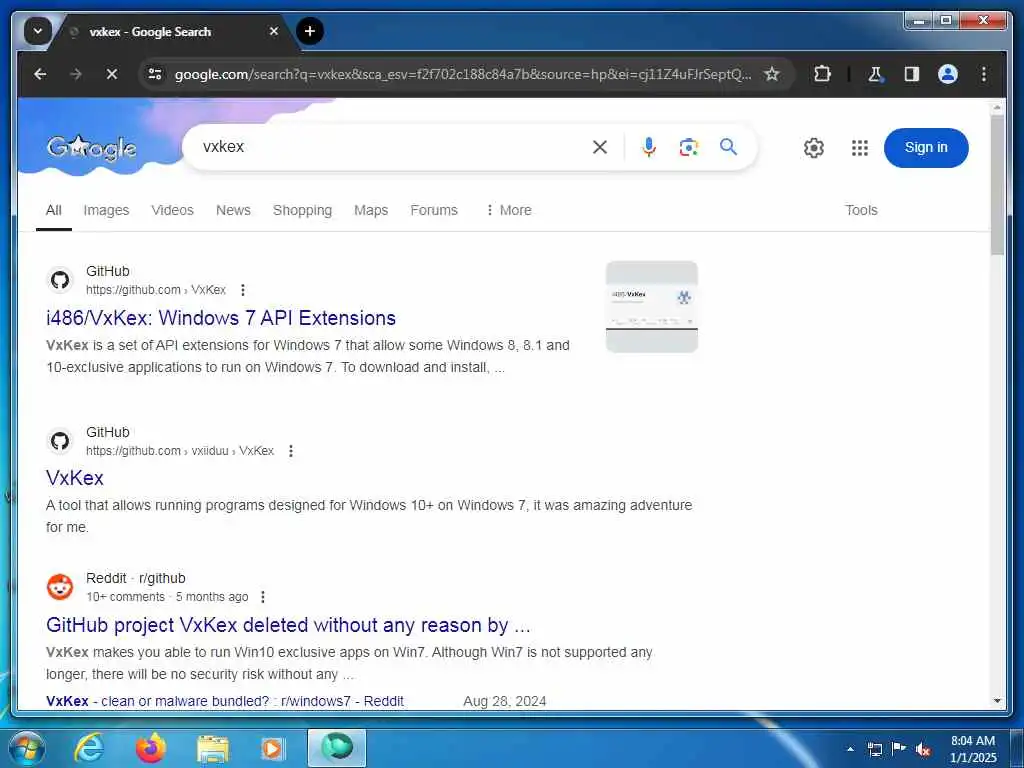Viewport: 1024px width, 768px height.
Task: Open the Chrome three-dot menu
Action: pyautogui.click(x=984, y=74)
